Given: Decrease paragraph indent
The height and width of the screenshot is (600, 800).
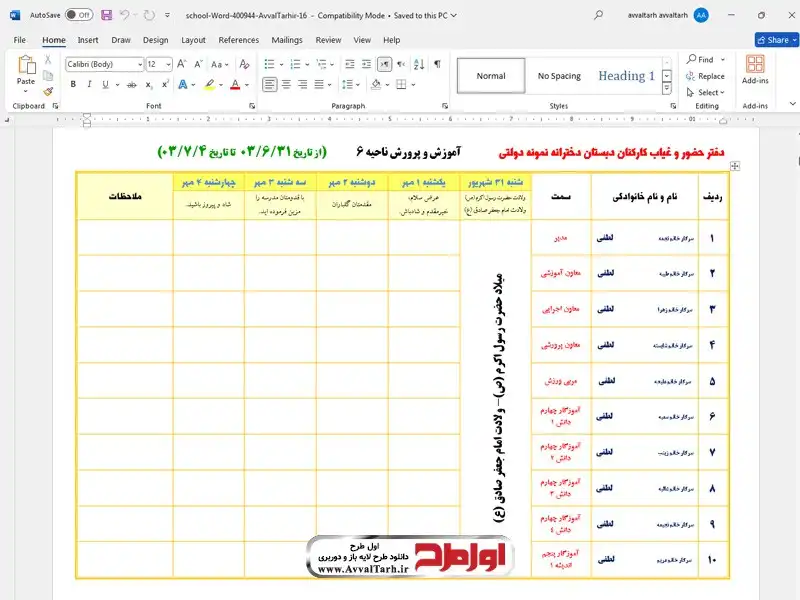Looking at the screenshot, I should [x=349, y=64].
